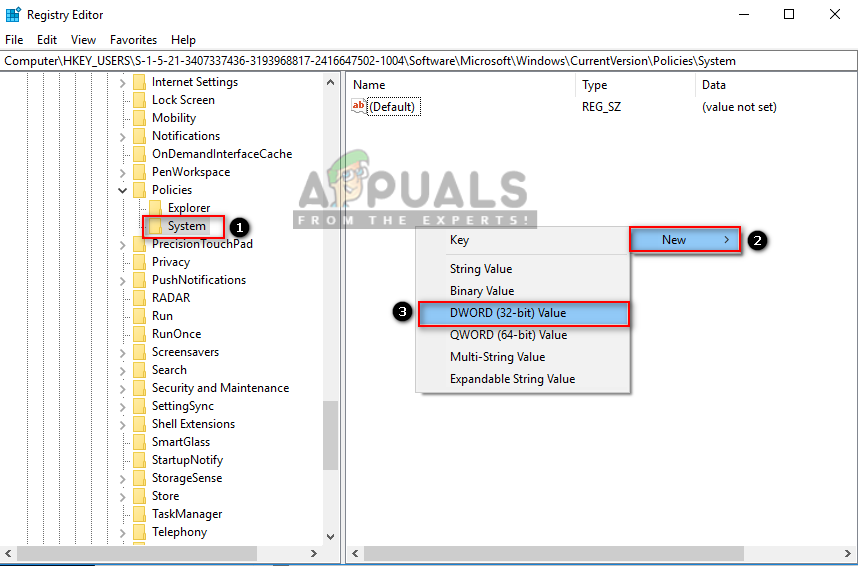Open the Favorites menu

pyautogui.click(x=134, y=40)
